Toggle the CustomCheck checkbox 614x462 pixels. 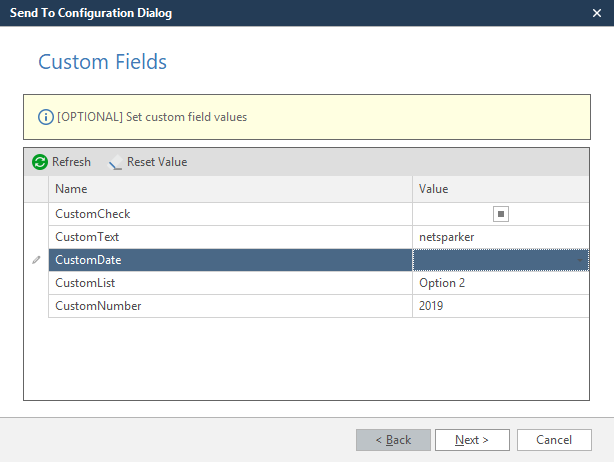[501, 214]
